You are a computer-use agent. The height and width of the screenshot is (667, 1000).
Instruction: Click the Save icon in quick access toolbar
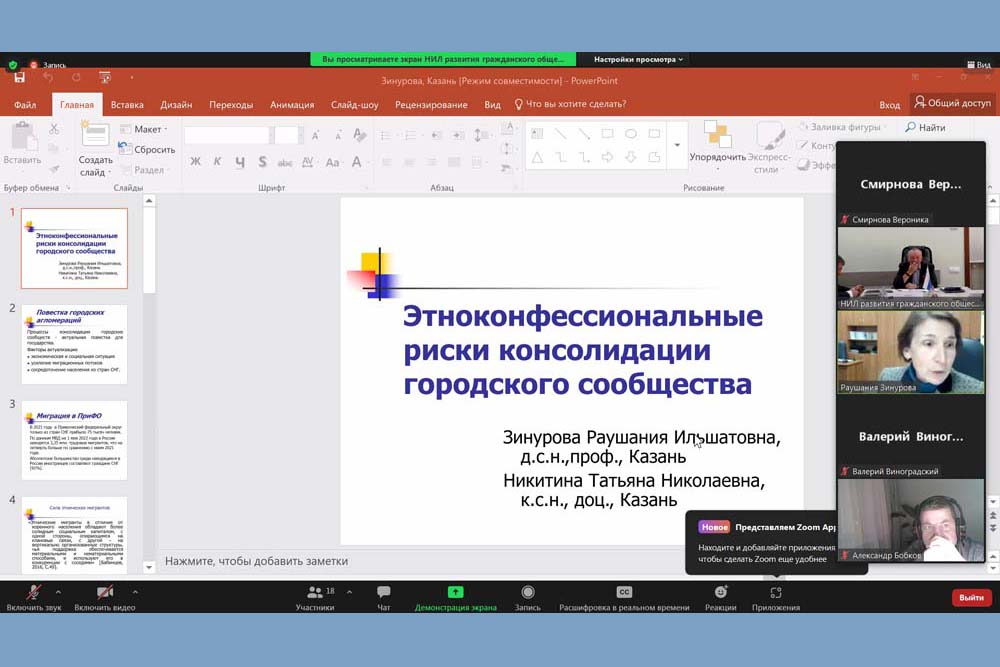coord(19,78)
